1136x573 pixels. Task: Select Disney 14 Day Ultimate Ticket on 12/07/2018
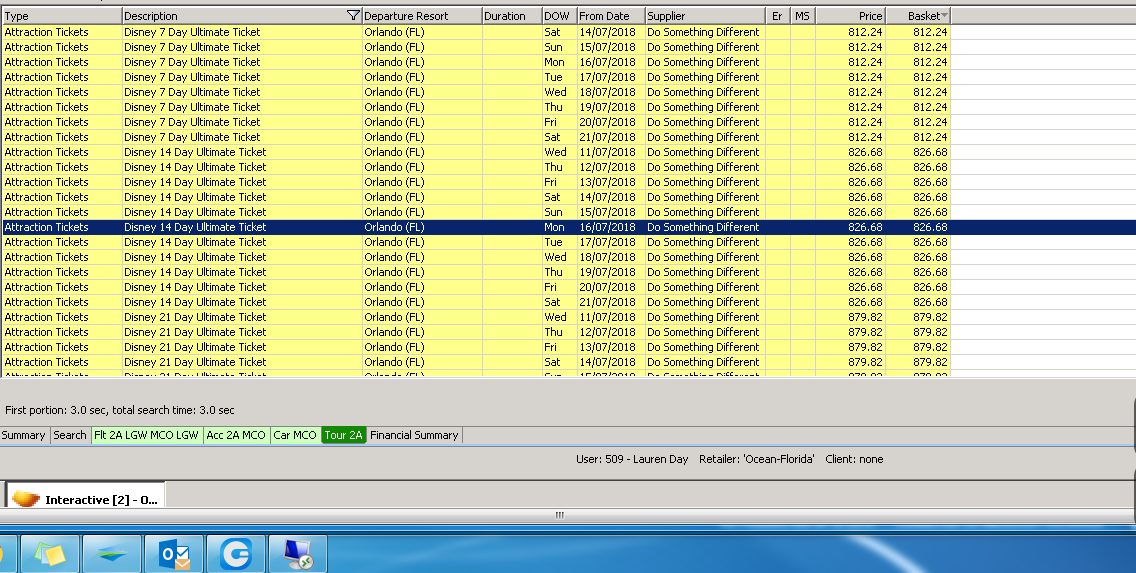(476, 167)
